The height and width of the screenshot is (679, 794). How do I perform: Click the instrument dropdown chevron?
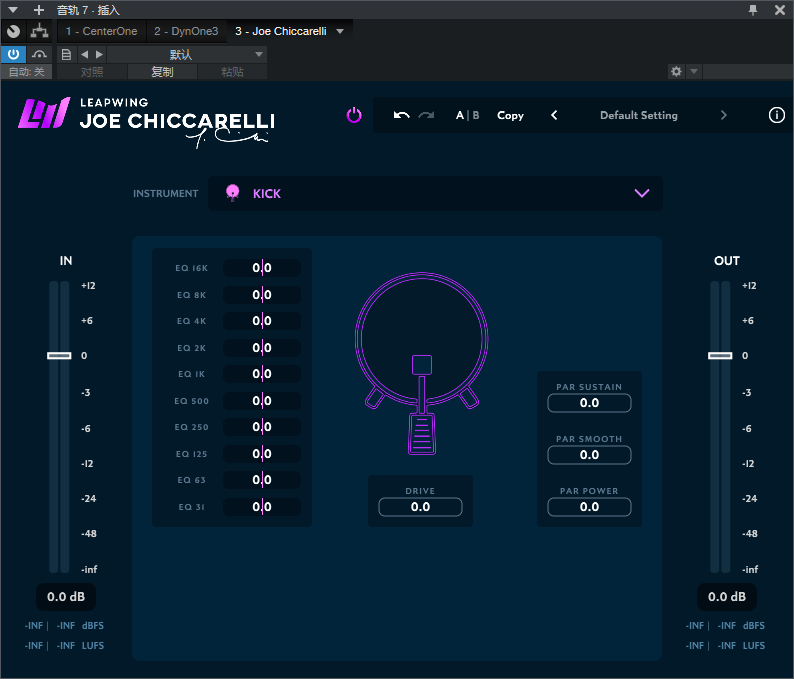642,193
